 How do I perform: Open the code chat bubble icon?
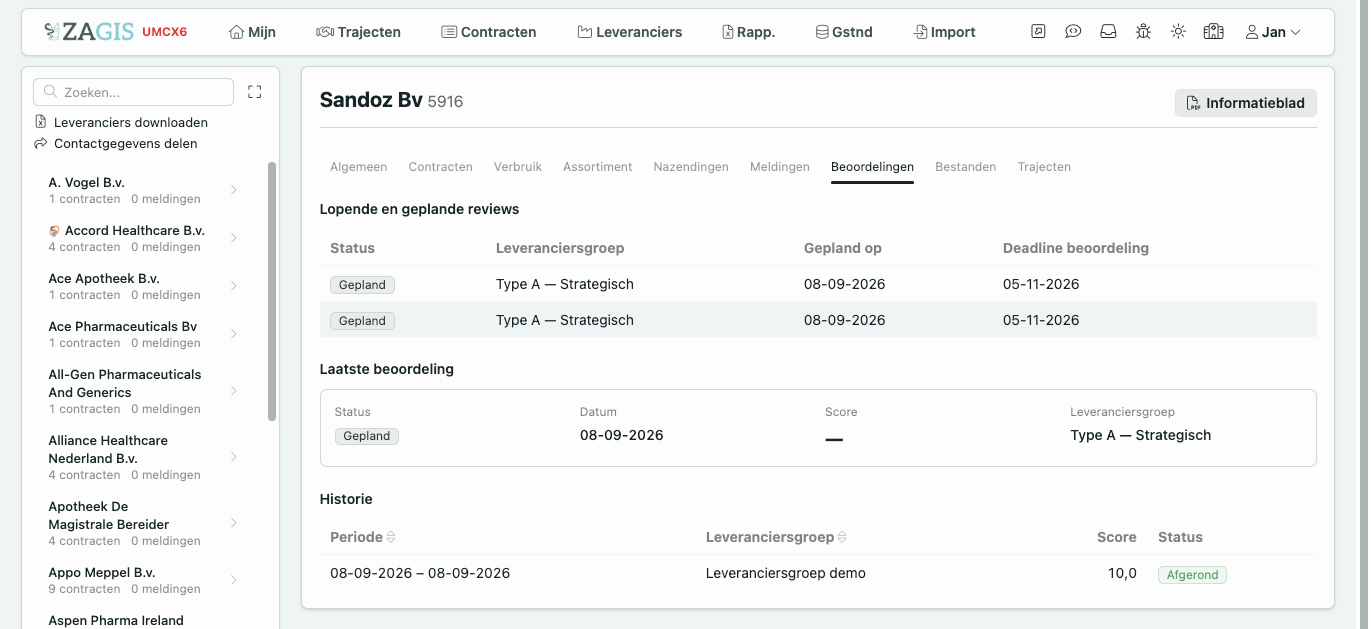[1073, 32]
